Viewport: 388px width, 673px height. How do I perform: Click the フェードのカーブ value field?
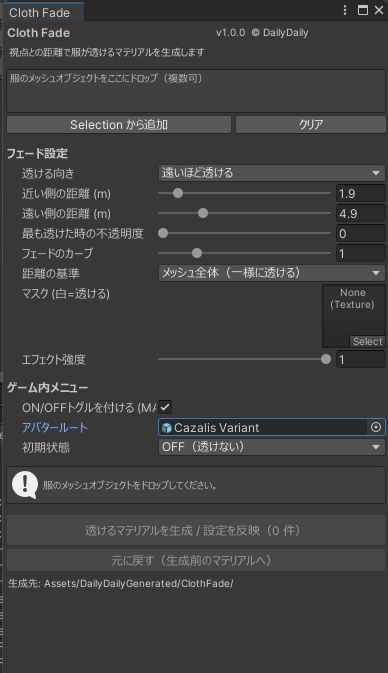point(361,254)
